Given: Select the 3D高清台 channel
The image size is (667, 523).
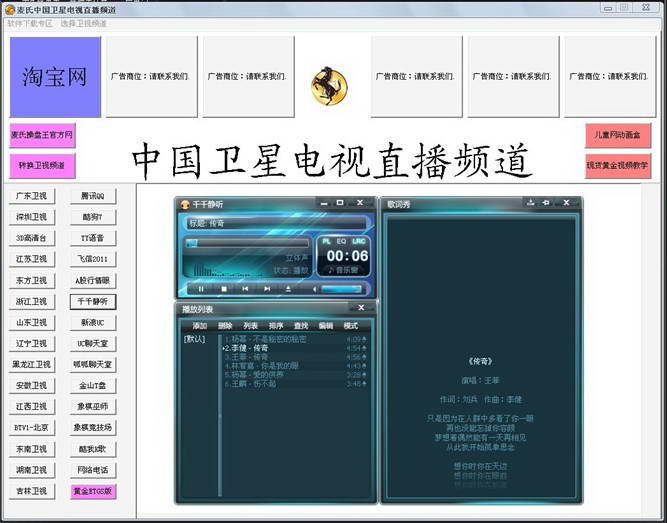Looking at the screenshot, I should pos(32,238).
